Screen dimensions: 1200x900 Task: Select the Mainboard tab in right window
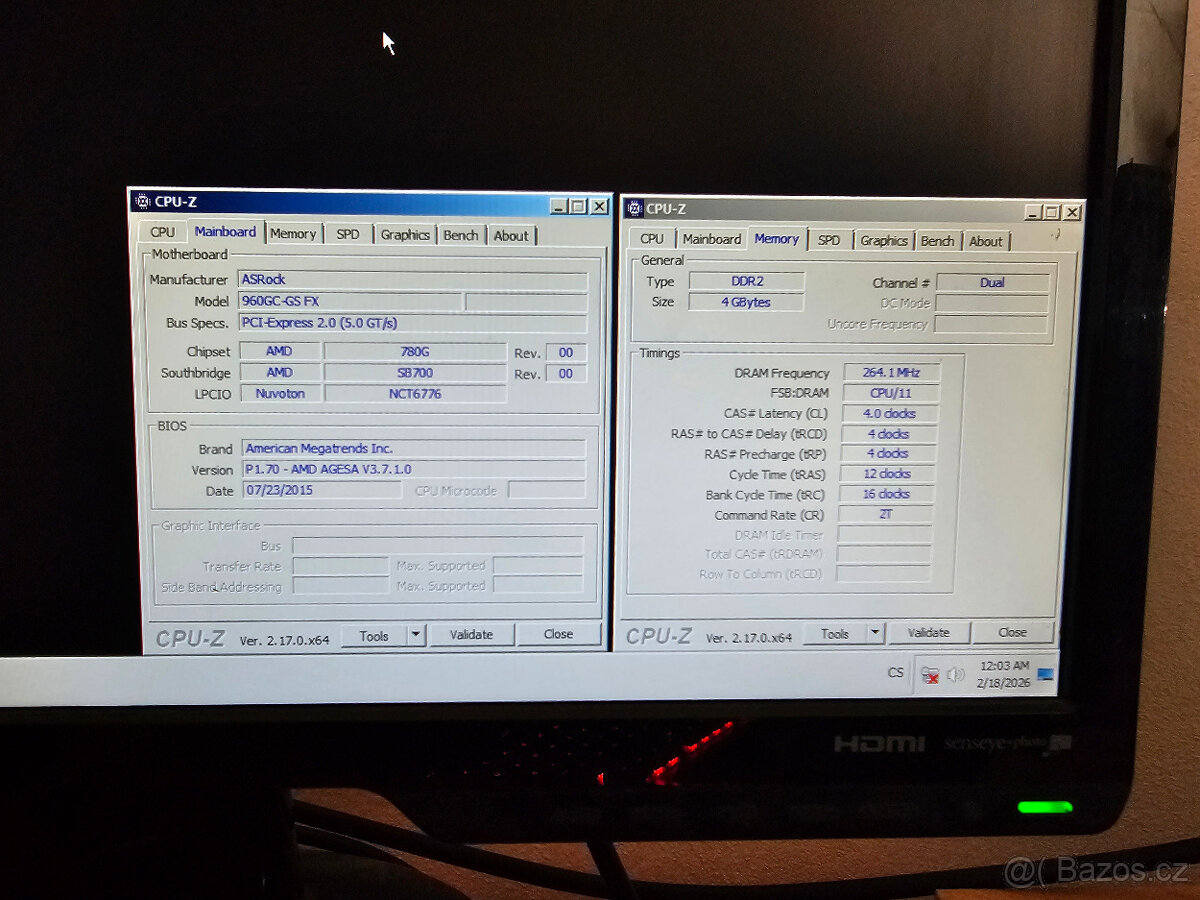tap(713, 239)
